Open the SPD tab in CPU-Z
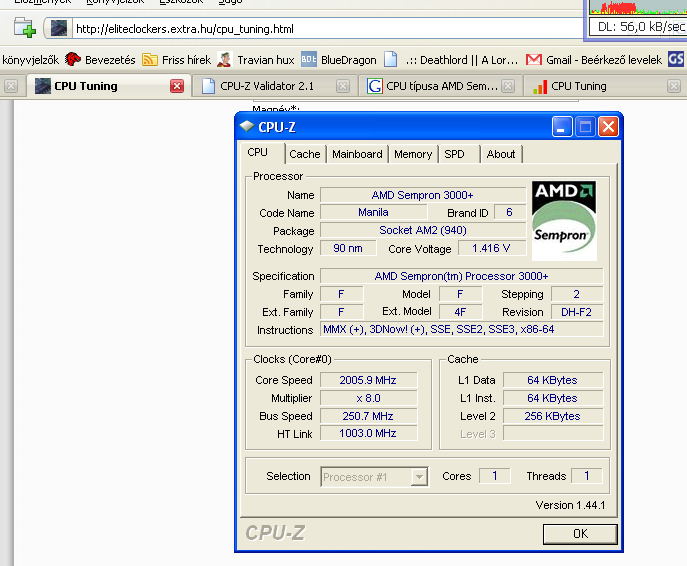 [459, 154]
